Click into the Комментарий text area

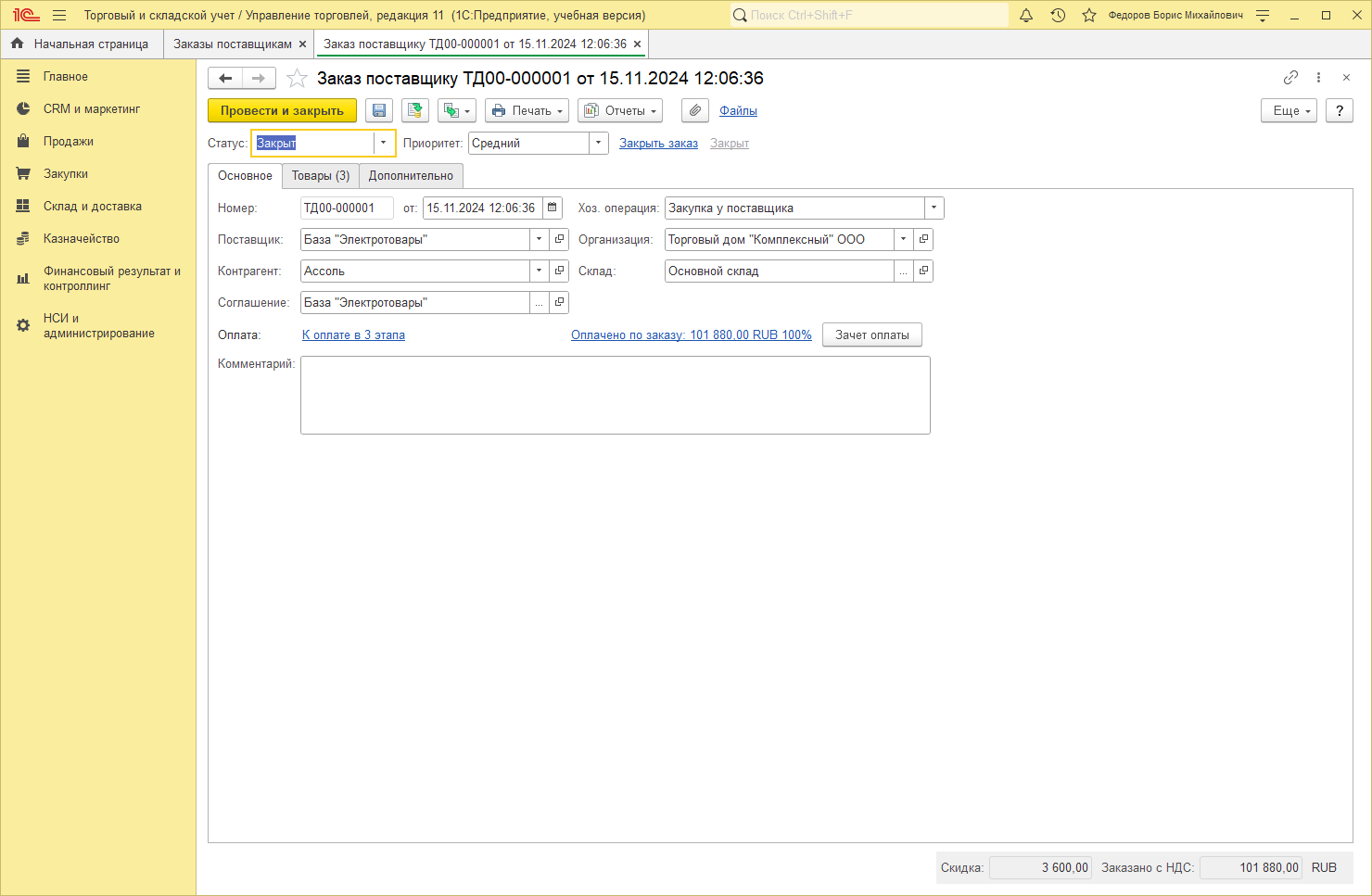tap(616, 396)
